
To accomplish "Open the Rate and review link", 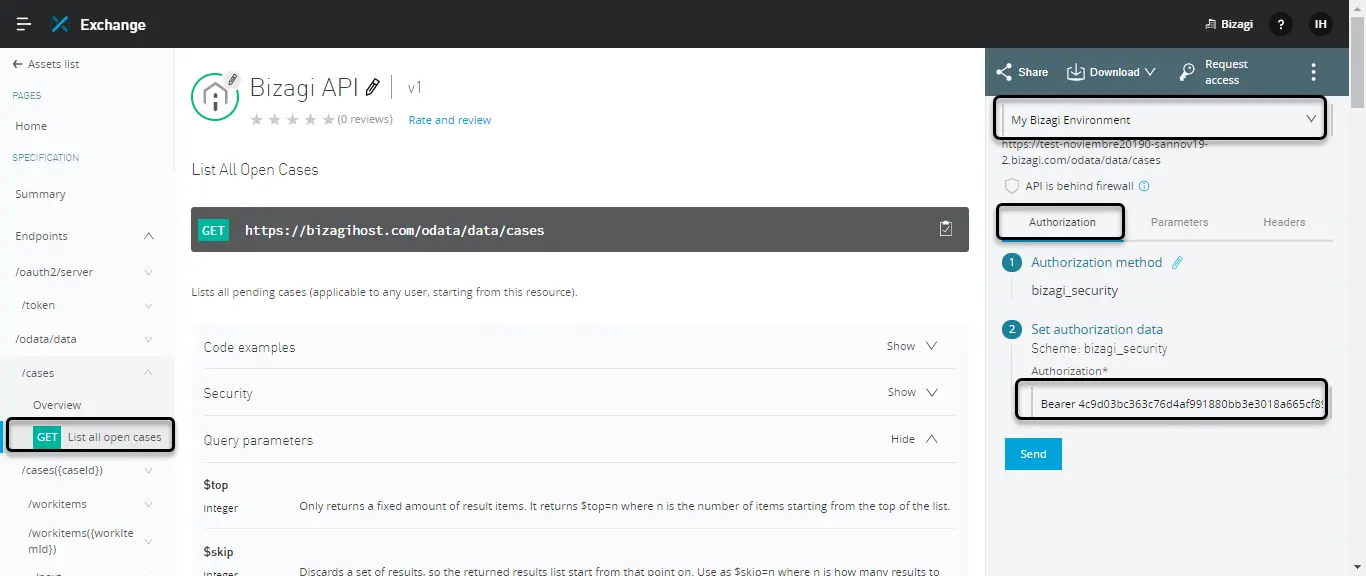I will coord(450,120).
